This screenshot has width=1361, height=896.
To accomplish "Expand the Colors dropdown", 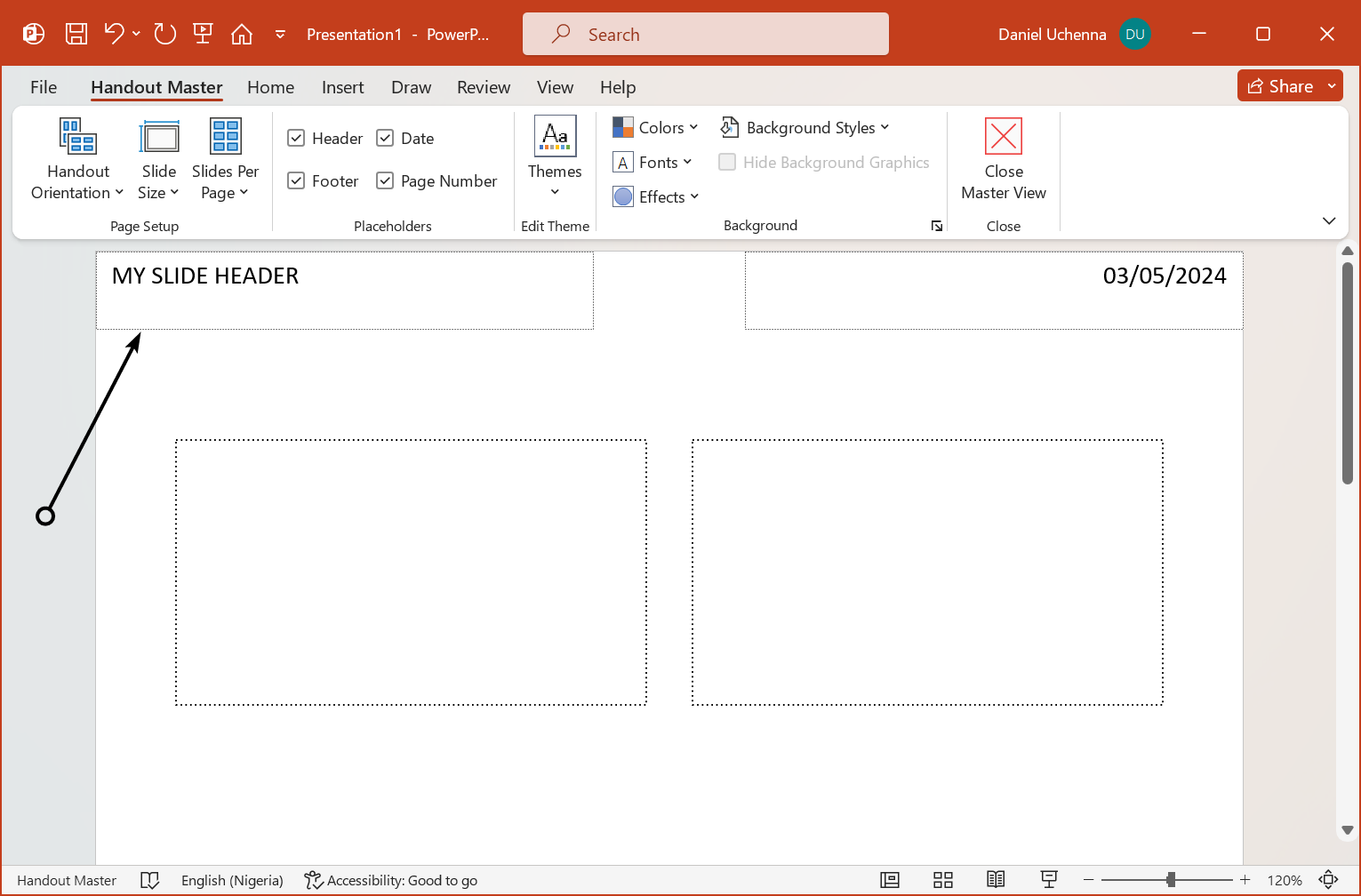I will click(x=656, y=127).
